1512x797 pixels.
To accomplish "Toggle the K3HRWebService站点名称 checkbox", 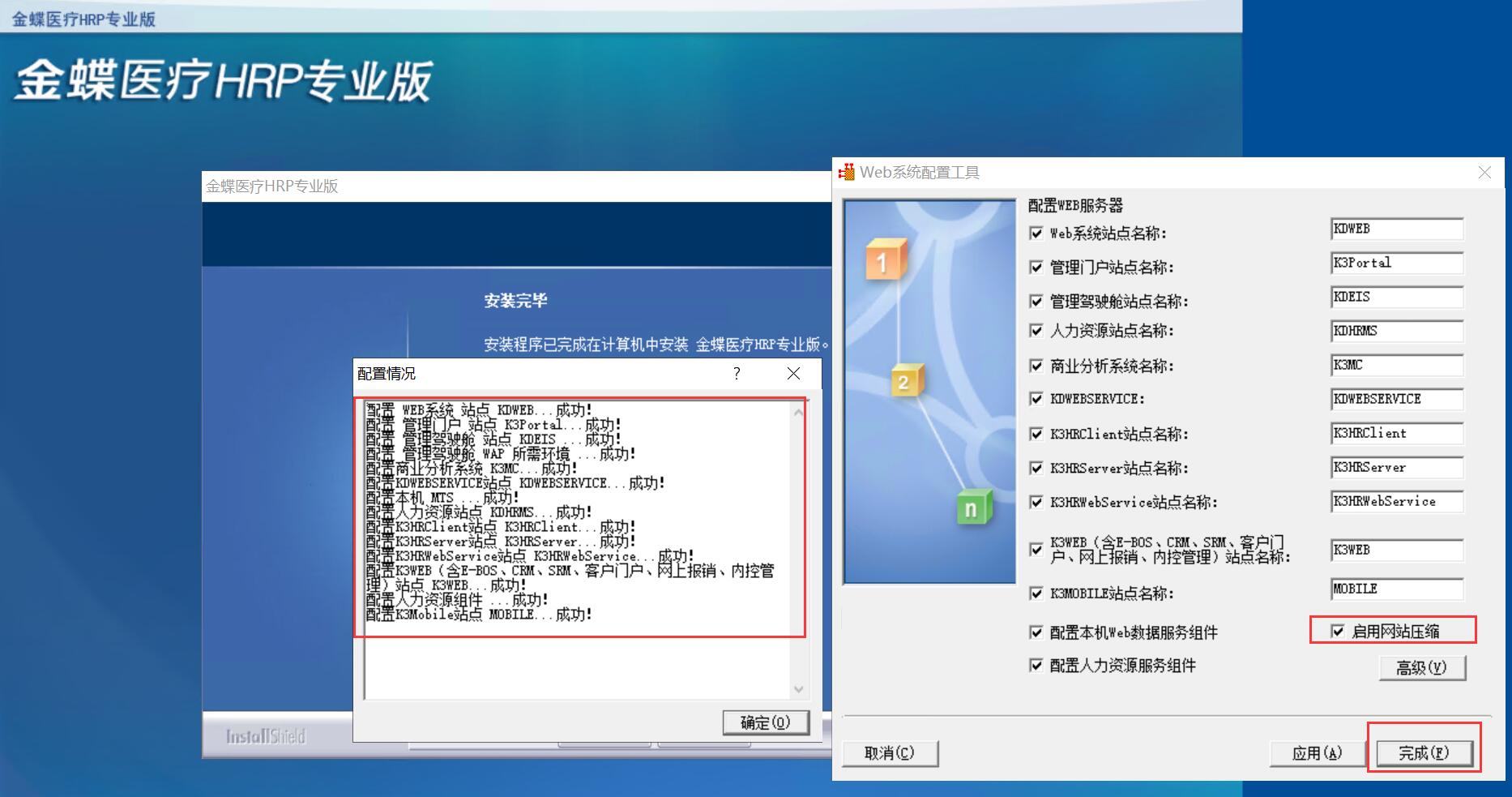I will (1036, 502).
